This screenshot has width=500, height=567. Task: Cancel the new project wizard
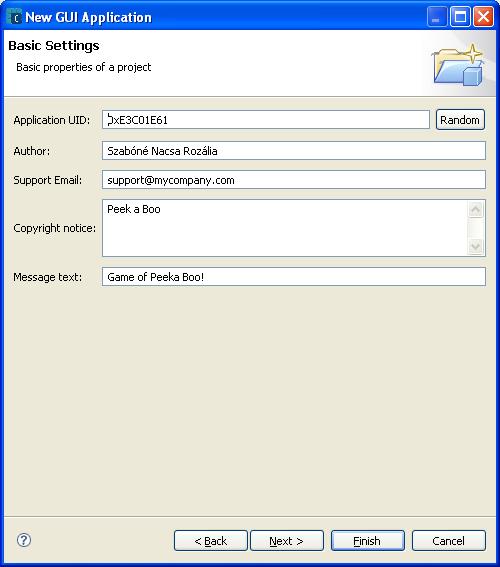click(x=449, y=541)
